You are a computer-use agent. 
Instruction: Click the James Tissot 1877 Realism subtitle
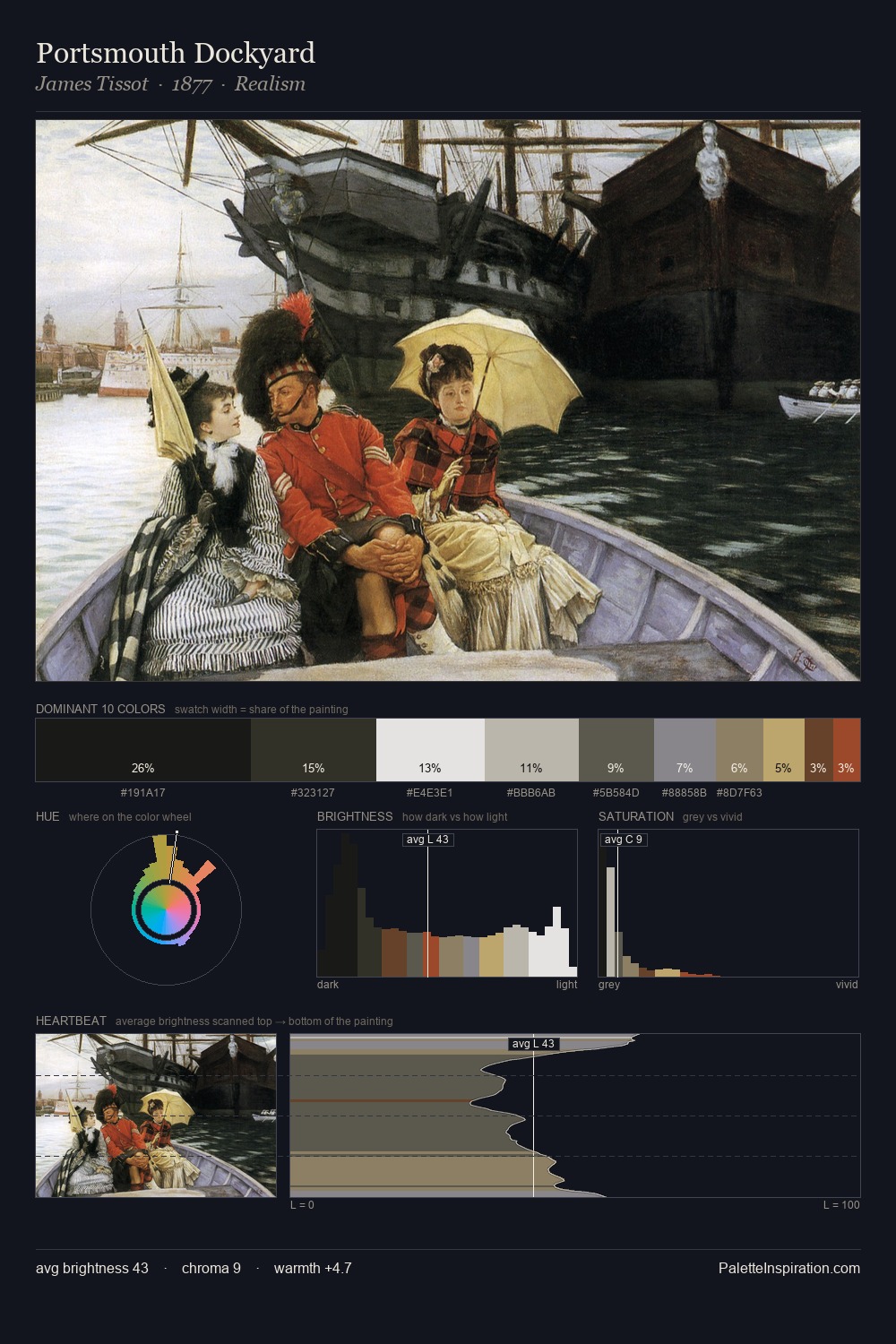[170, 84]
